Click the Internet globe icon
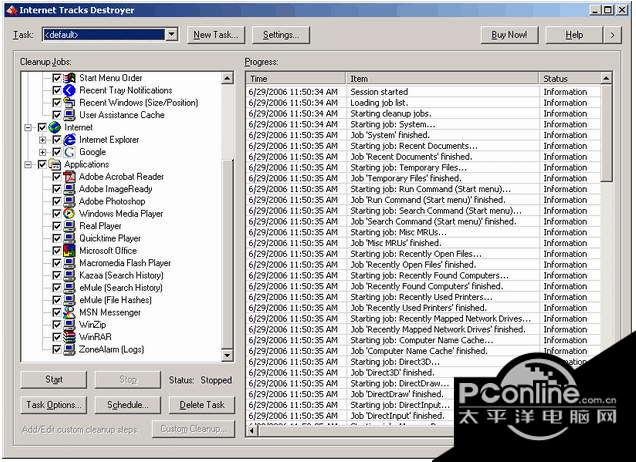The height and width of the screenshot is (462, 636). click(55, 127)
